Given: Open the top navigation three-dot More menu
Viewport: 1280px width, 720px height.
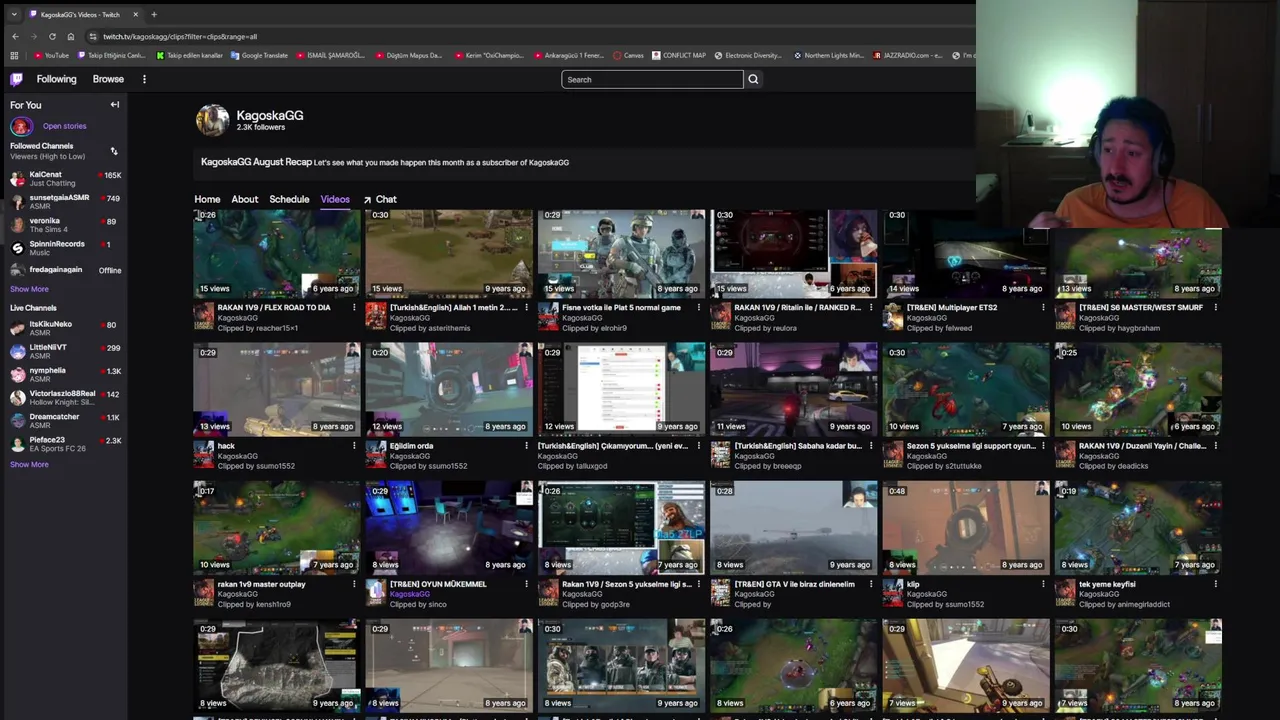Looking at the screenshot, I should pos(144,79).
